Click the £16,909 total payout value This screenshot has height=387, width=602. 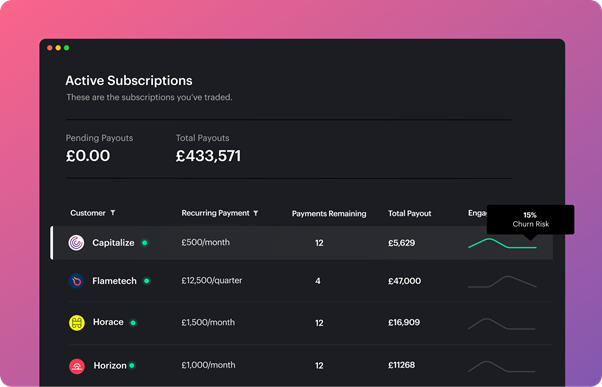pyautogui.click(x=404, y=322)
